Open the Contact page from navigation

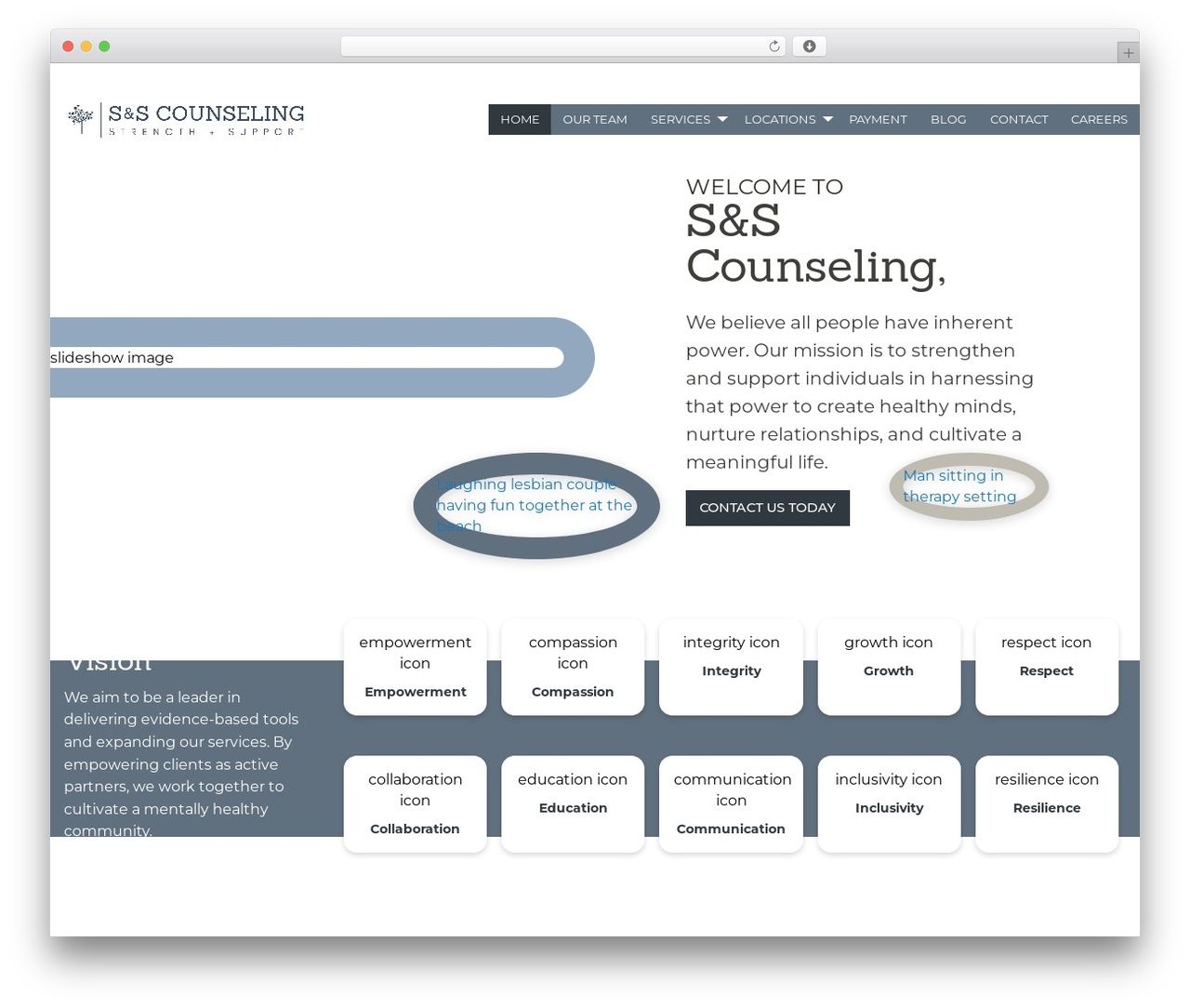(x=1019, y=120)
